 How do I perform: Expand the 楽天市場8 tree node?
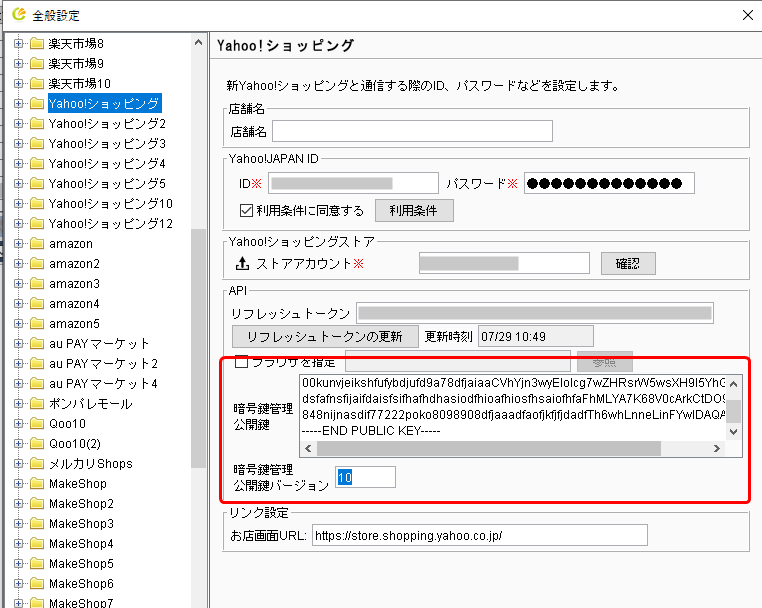click(18, 44)
